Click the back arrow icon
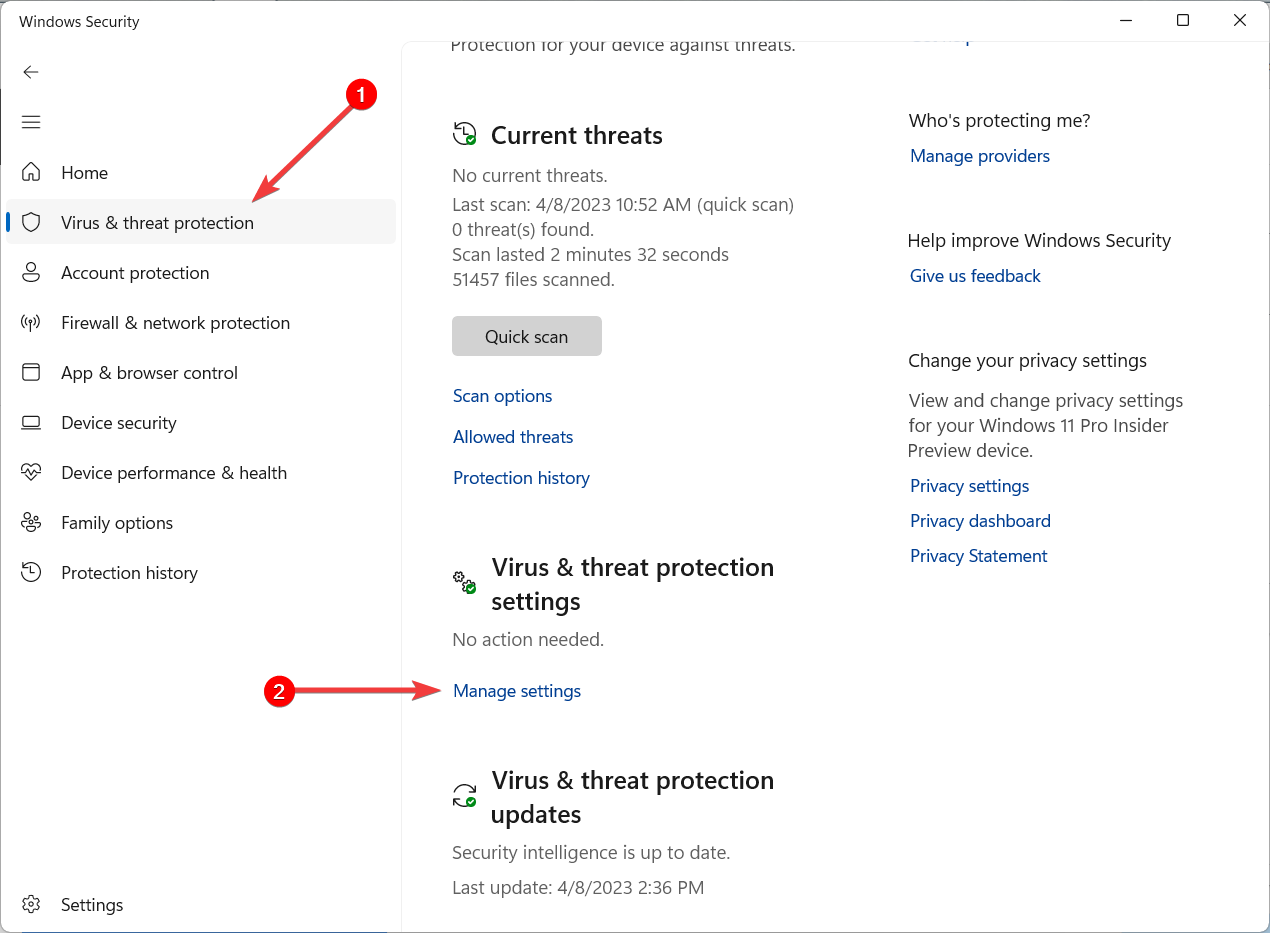Screen dimensions: 1270x933 coord(31,72)
